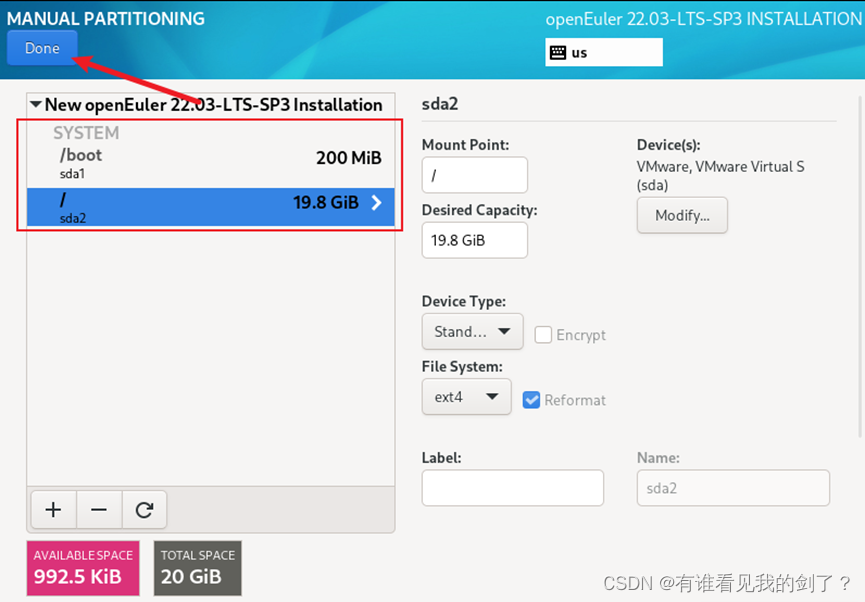Open the Device Type dropdown
Viewport: 865px width, 602px height.
472,331
